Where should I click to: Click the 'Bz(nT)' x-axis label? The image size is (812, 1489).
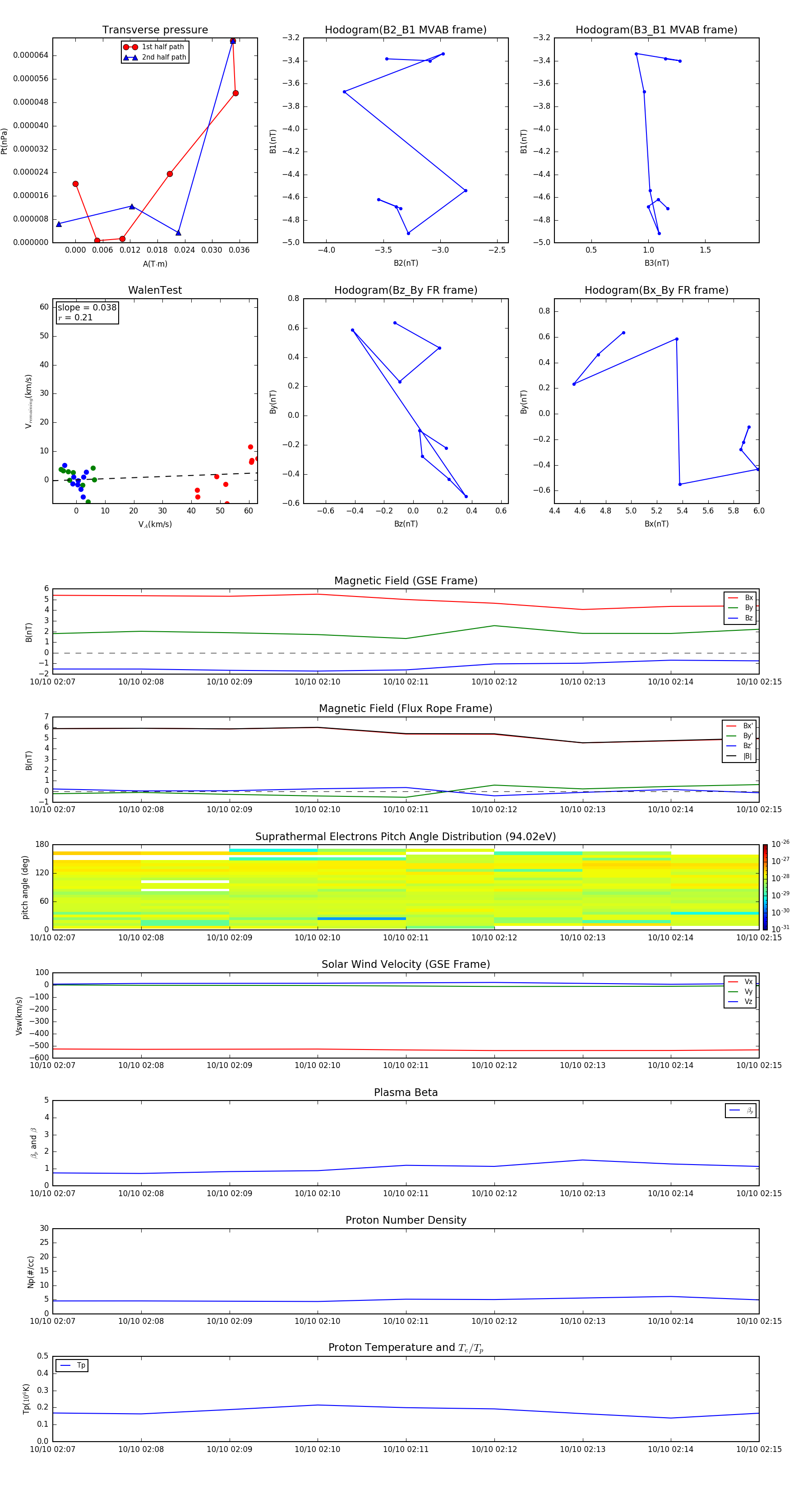[406, 524]
